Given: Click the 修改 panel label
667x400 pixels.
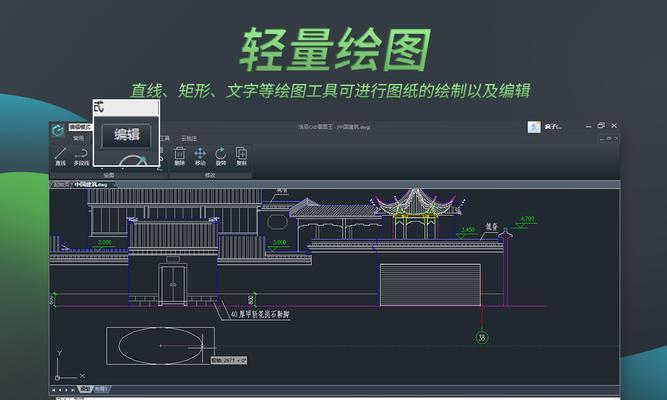Looking at the screenshot, I should pyautogui.click(x=210, y=175).
